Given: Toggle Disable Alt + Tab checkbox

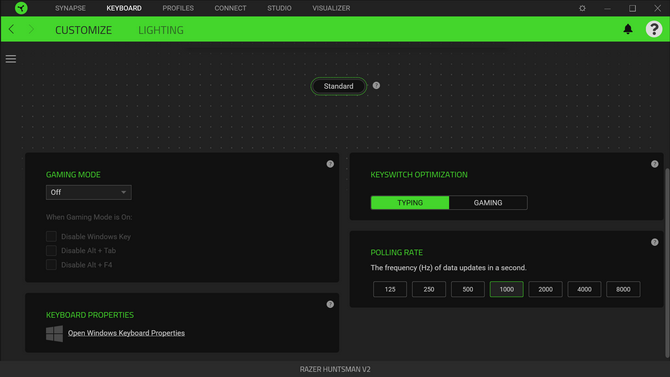Looking at the screenshot, I should (x=51, y=250).
